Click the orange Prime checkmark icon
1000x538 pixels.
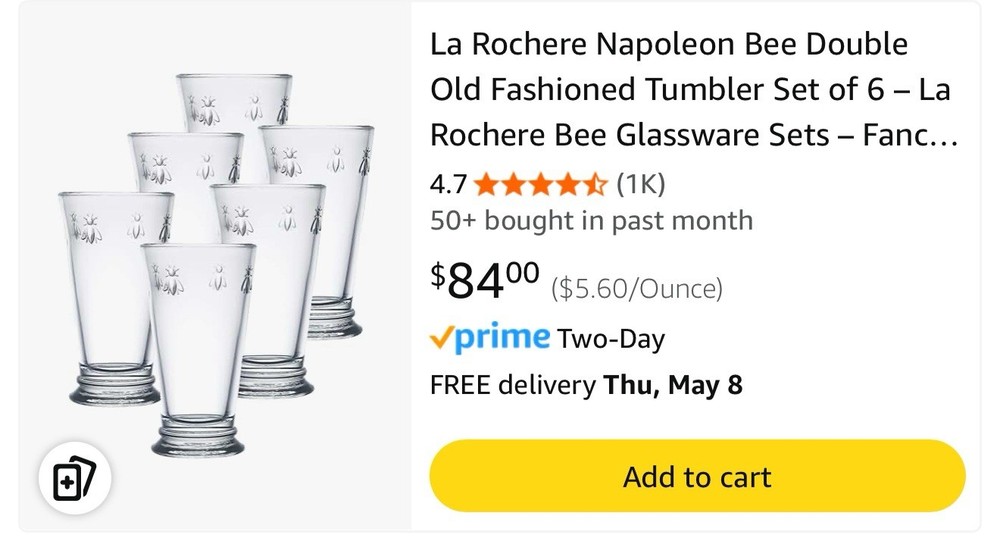[x=441, y=338]
